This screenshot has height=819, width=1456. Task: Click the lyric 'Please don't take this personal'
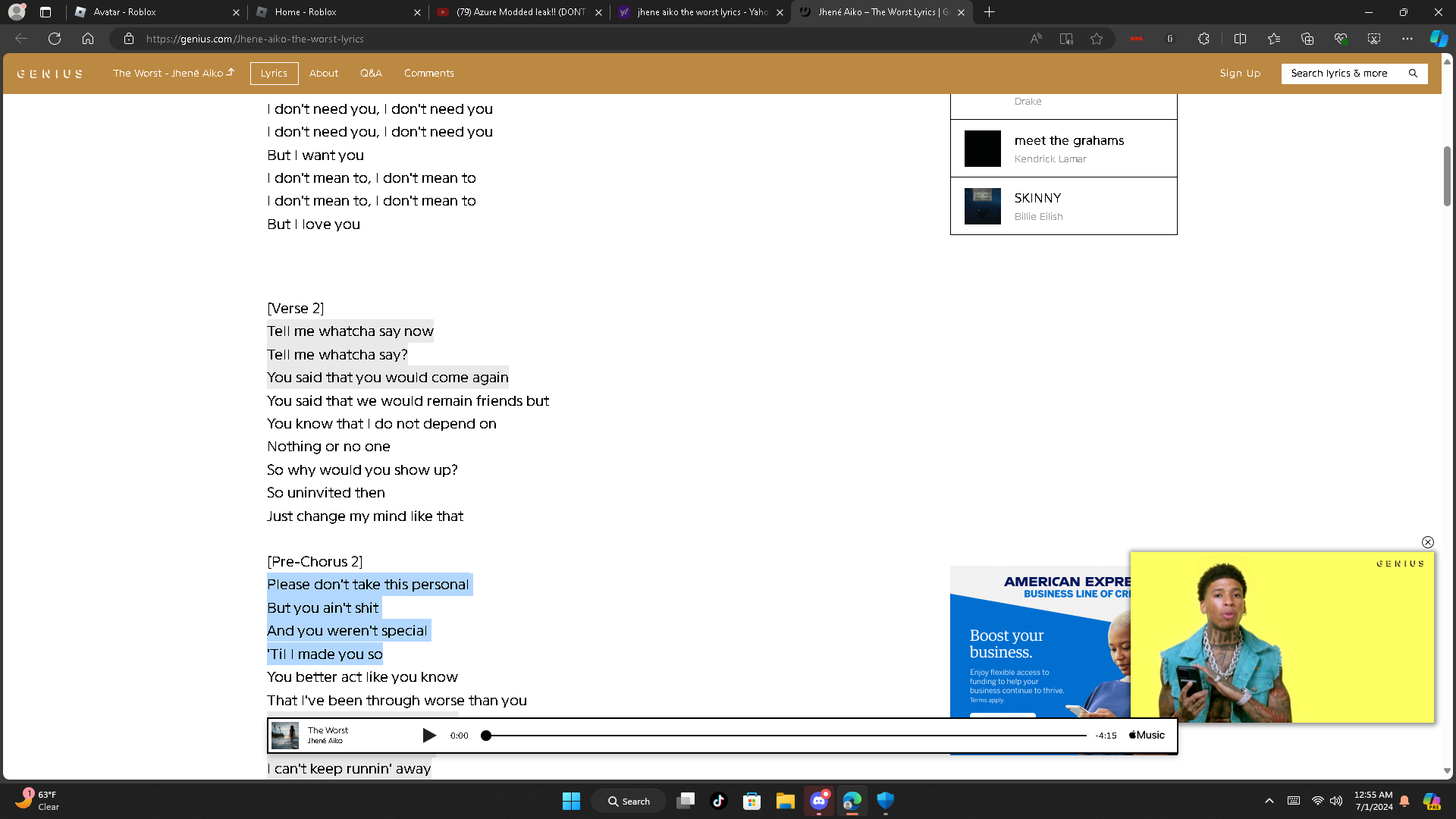click(369, 585)
